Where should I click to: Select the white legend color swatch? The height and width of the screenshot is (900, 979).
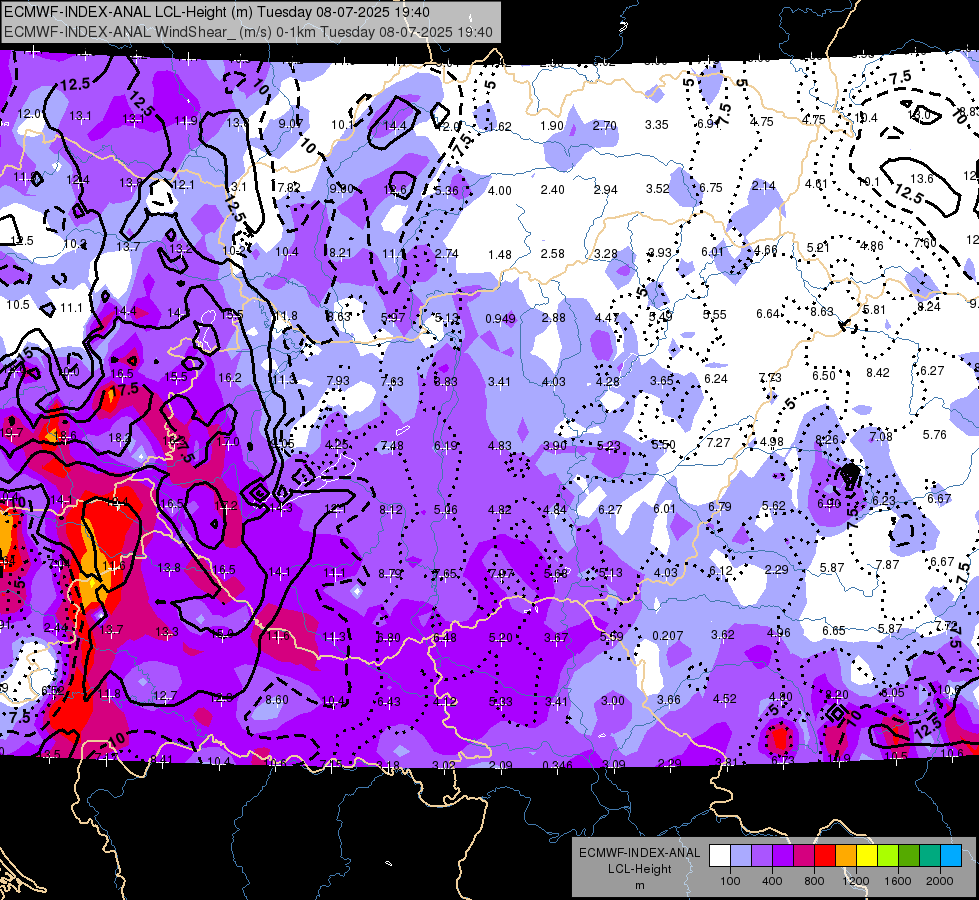[720, 856]
